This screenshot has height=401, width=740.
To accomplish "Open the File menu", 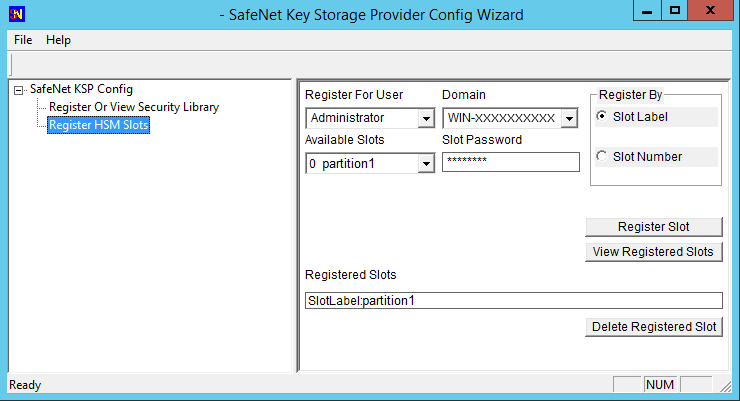I will (x=23, y=40).
